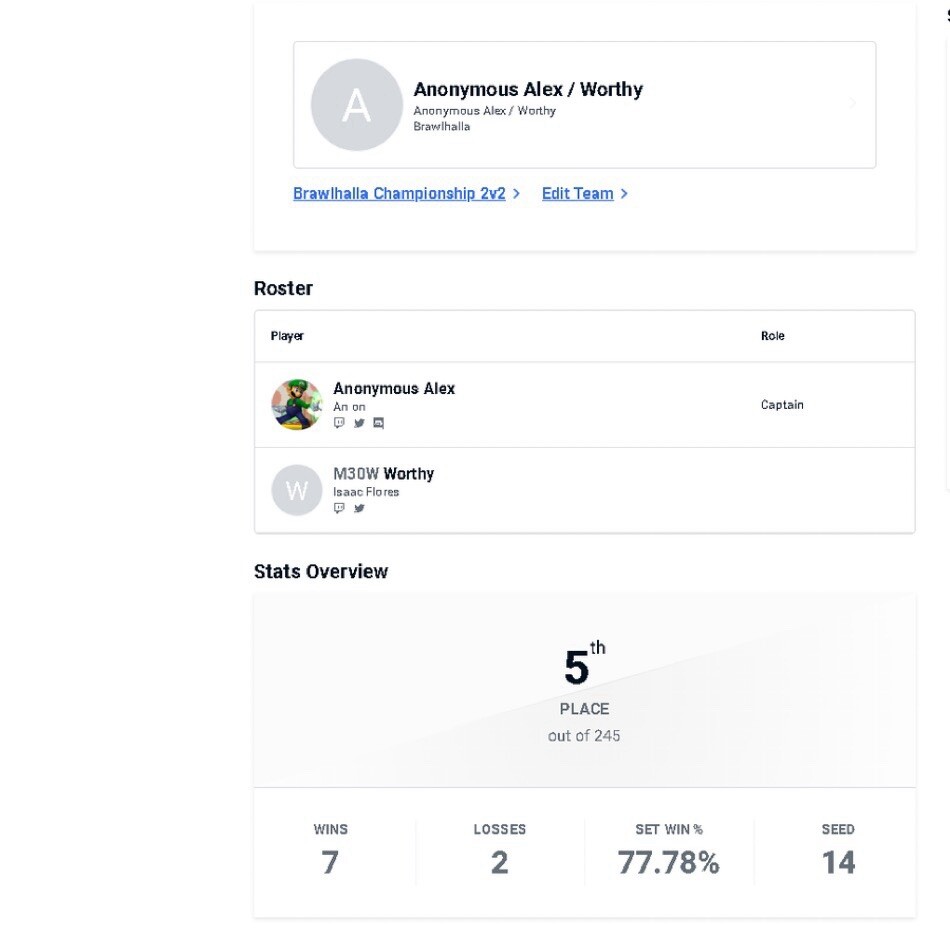Image resolution: width=950 pixels, height=935 pixels.
Task: Open Anonymous Alex player name in roster
Action: [394, 388]
